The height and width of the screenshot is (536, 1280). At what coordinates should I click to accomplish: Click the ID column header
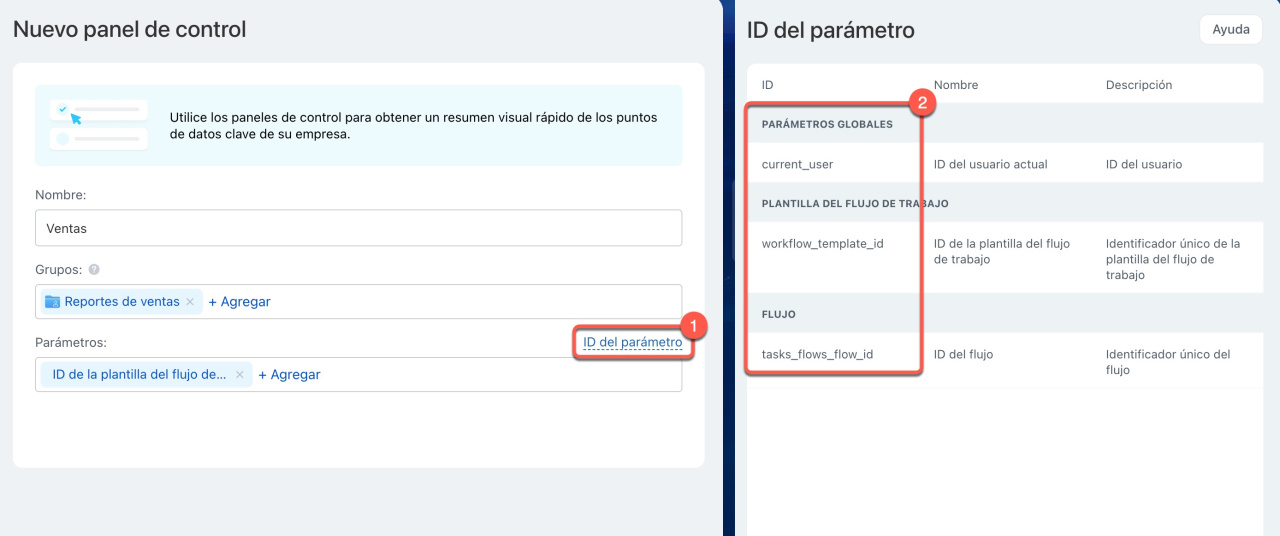pyautogui.click(x=767, y=85)
